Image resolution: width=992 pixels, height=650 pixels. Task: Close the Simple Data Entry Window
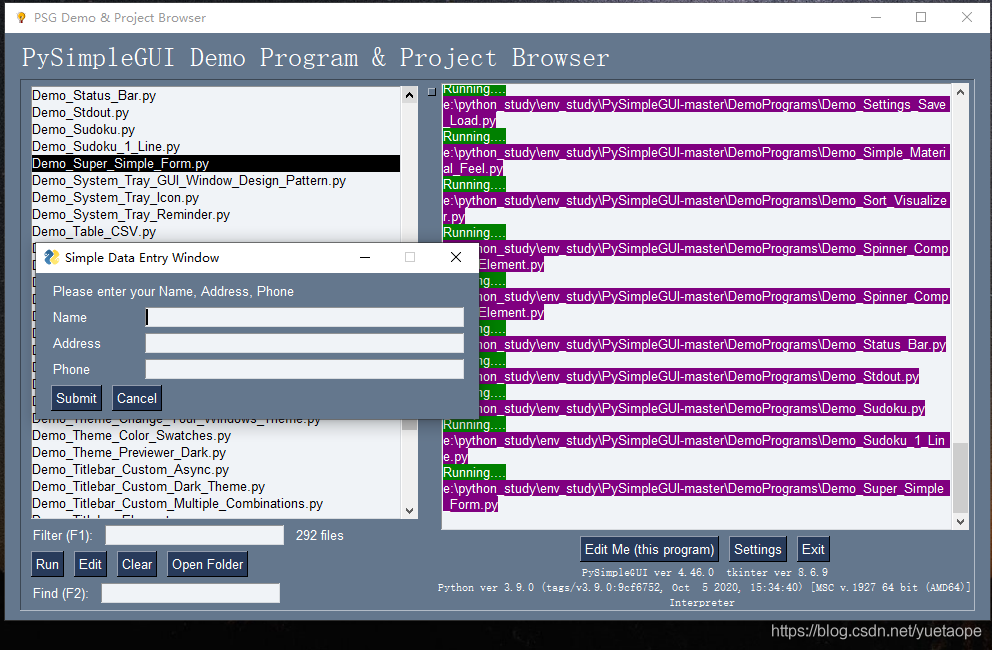click(456, 257)
